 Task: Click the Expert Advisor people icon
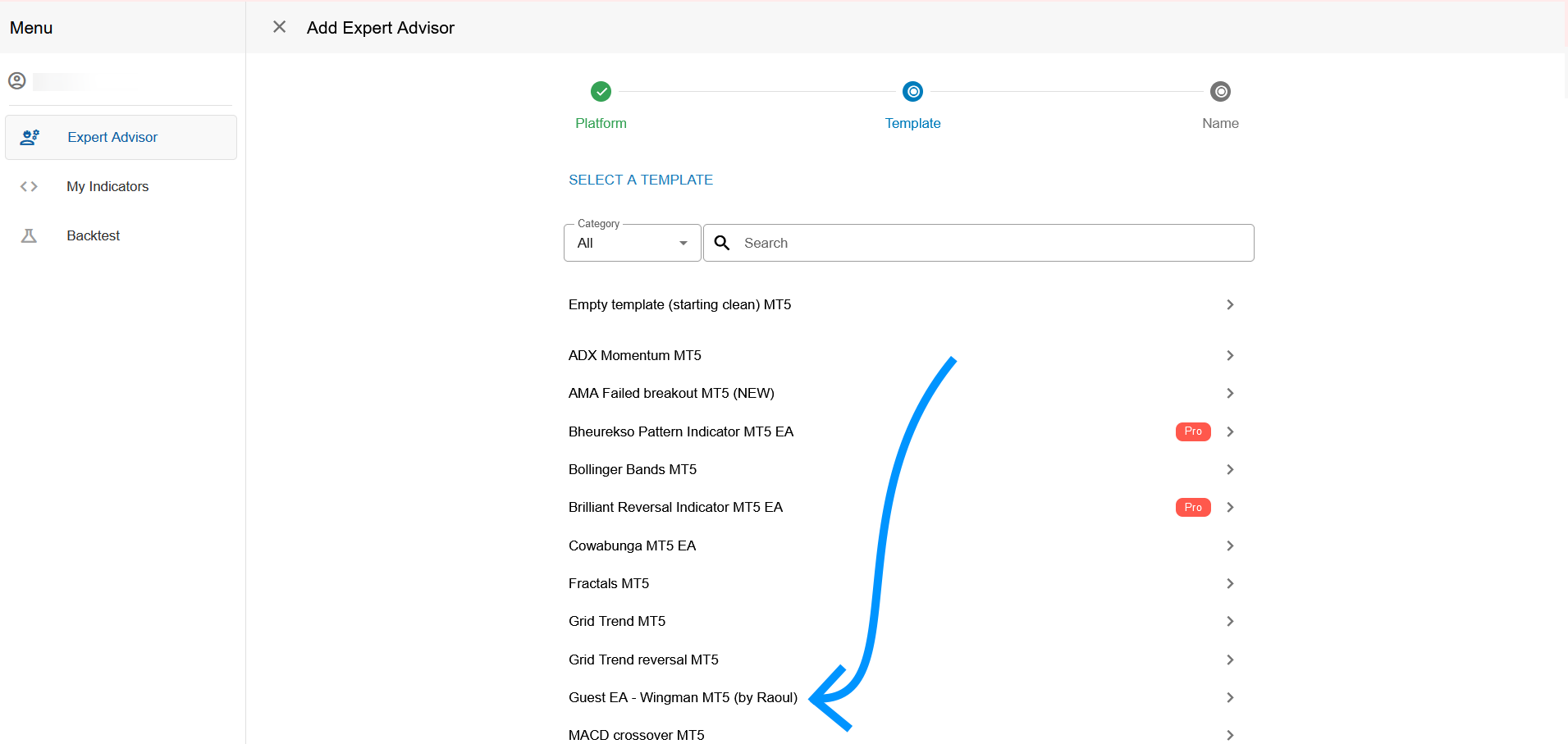[x=30, y=137]
